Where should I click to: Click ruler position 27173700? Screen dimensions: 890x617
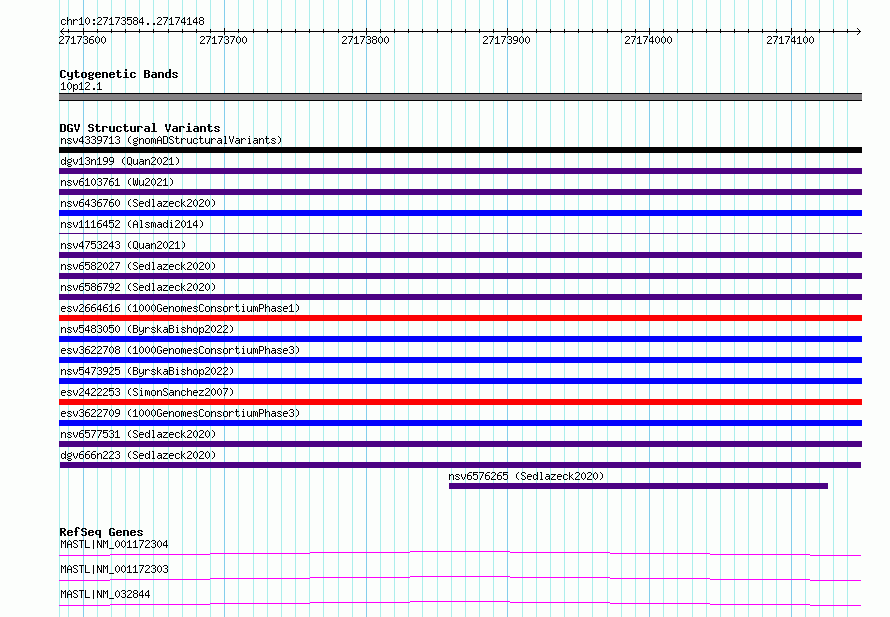pos(224,40)
